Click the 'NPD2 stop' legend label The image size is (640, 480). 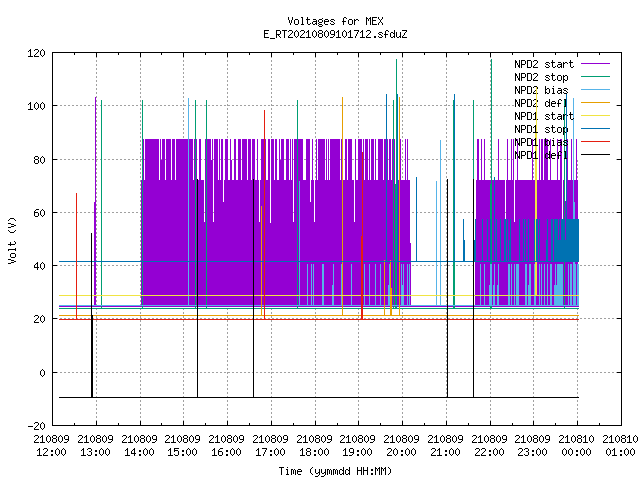541,77
